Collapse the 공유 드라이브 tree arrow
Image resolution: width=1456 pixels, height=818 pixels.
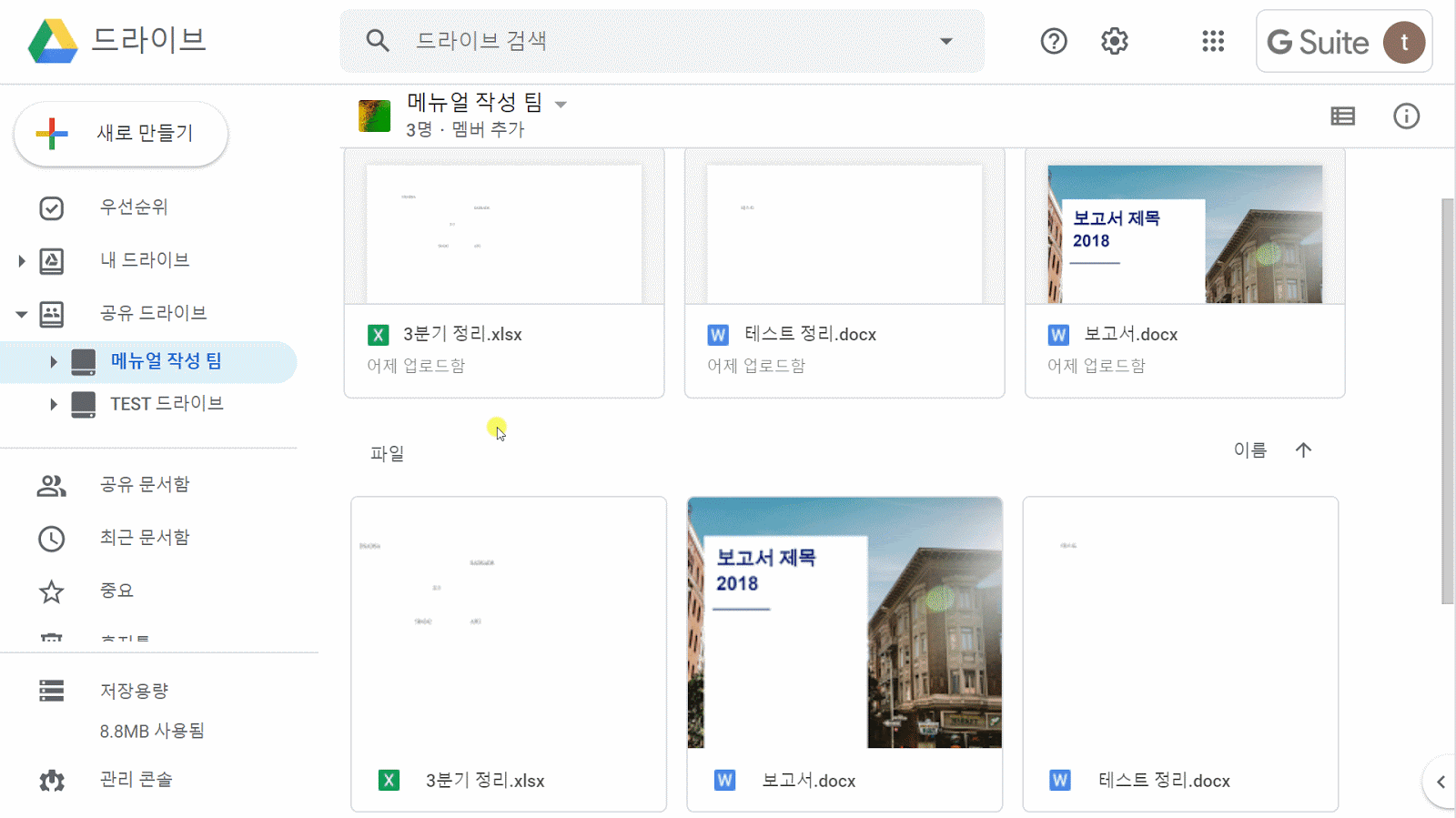coord(21,314)
